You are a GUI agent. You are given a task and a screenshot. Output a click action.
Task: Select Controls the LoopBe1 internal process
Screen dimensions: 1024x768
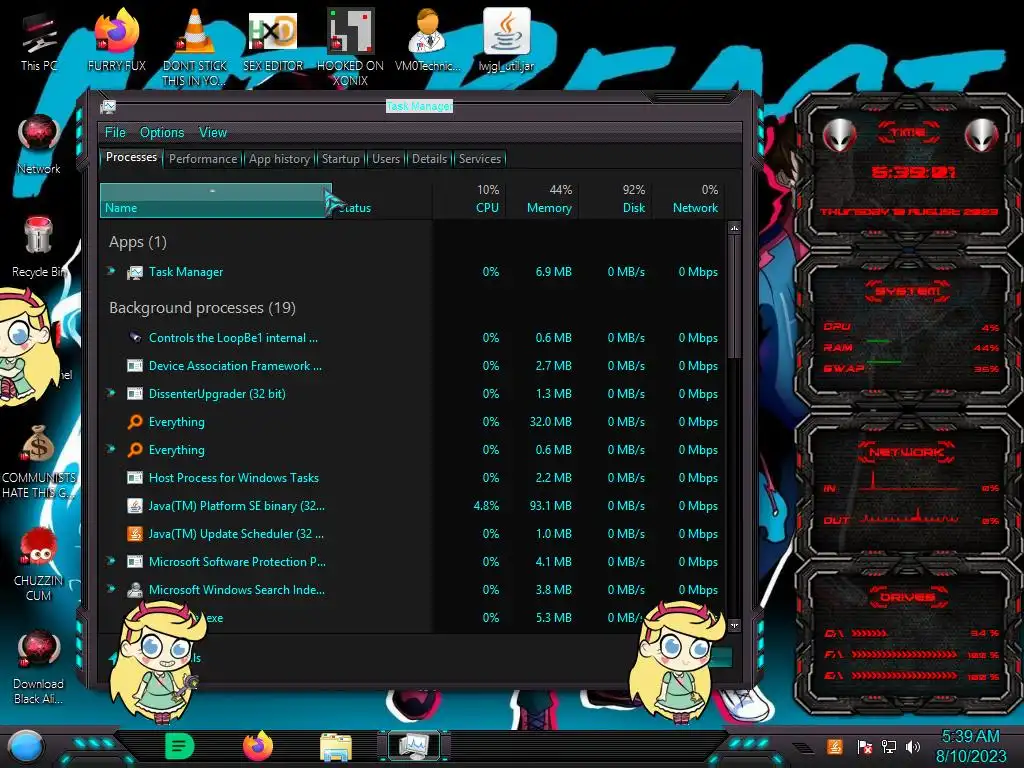(413, 338)
